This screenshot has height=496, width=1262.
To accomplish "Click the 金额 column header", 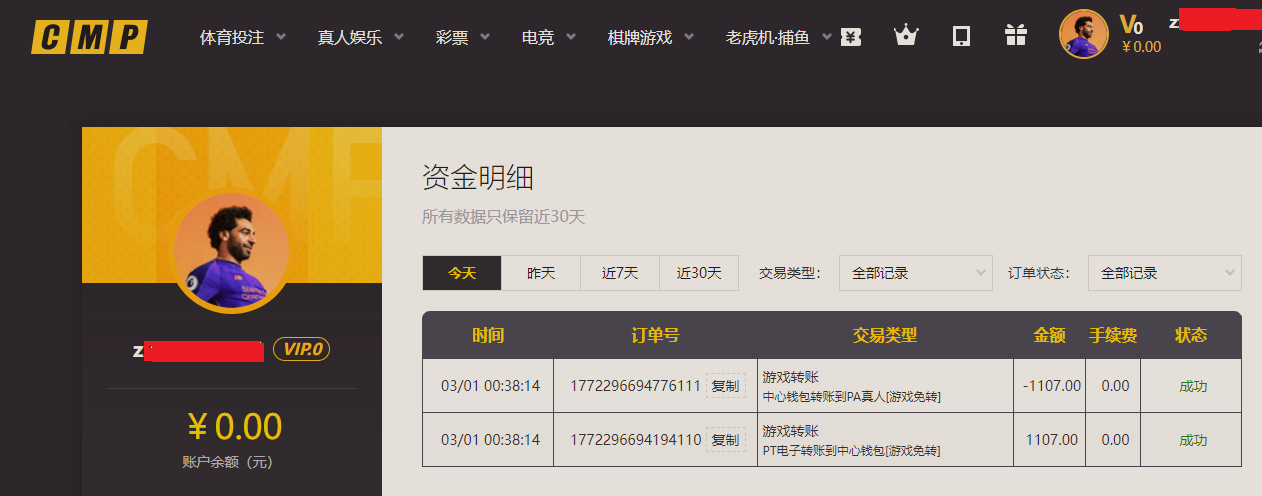I will [x=1049, y=336].
